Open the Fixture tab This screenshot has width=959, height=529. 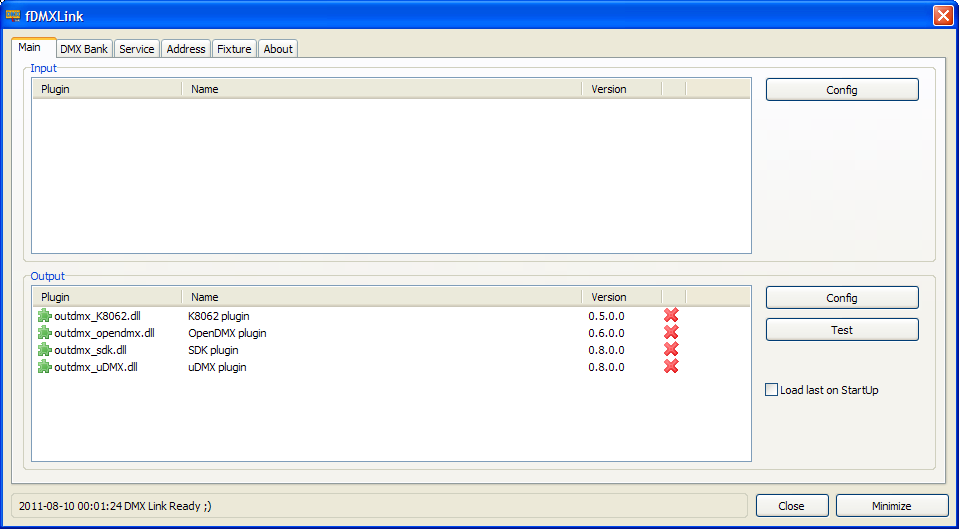234,49
